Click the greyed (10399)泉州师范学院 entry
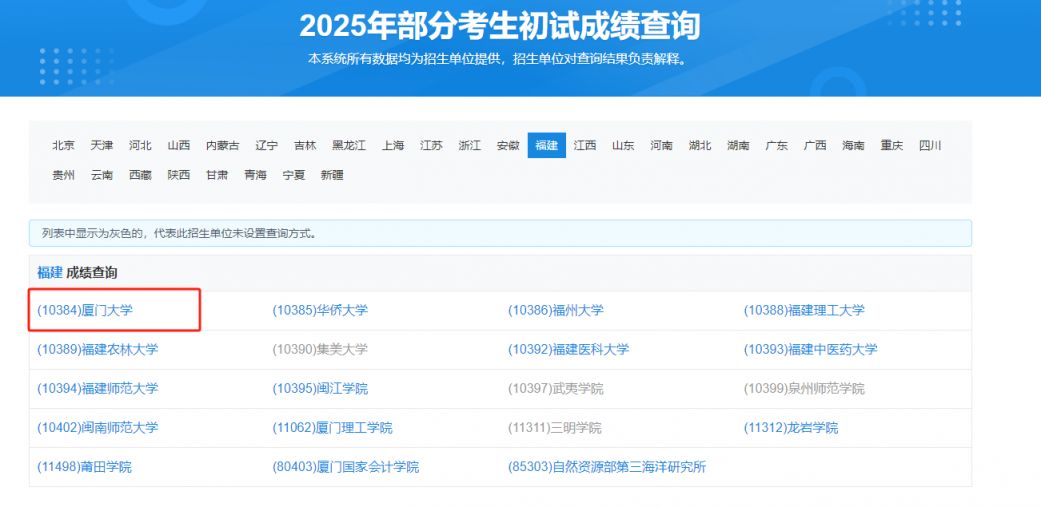 [x=804, y=388]
